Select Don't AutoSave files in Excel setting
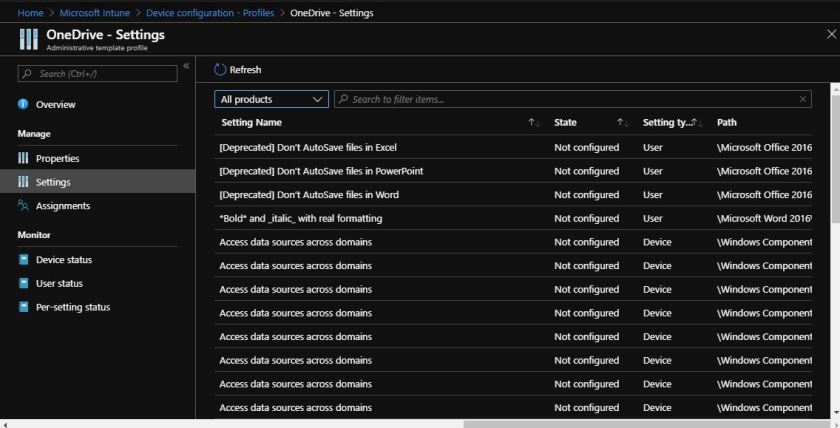Viewport: 840px width, 428px height. [x=308, y=147]
